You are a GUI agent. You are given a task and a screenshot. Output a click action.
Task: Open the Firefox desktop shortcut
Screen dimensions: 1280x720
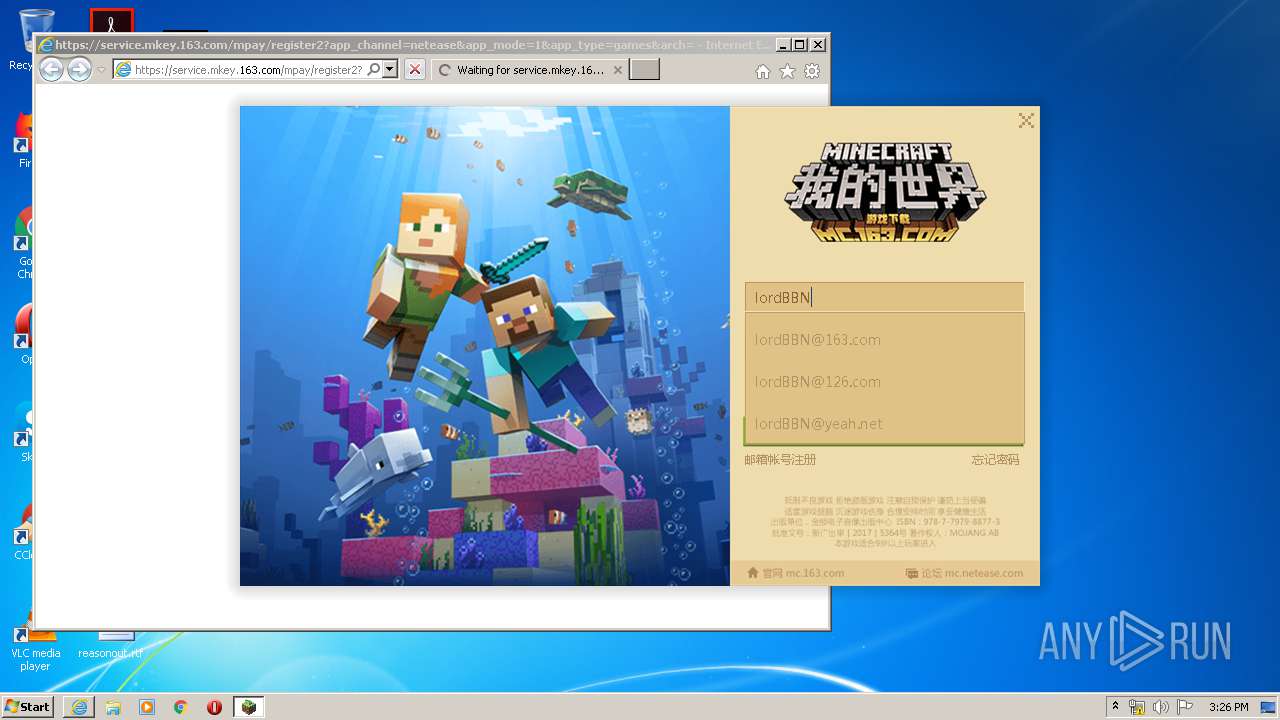coord(24,140)
